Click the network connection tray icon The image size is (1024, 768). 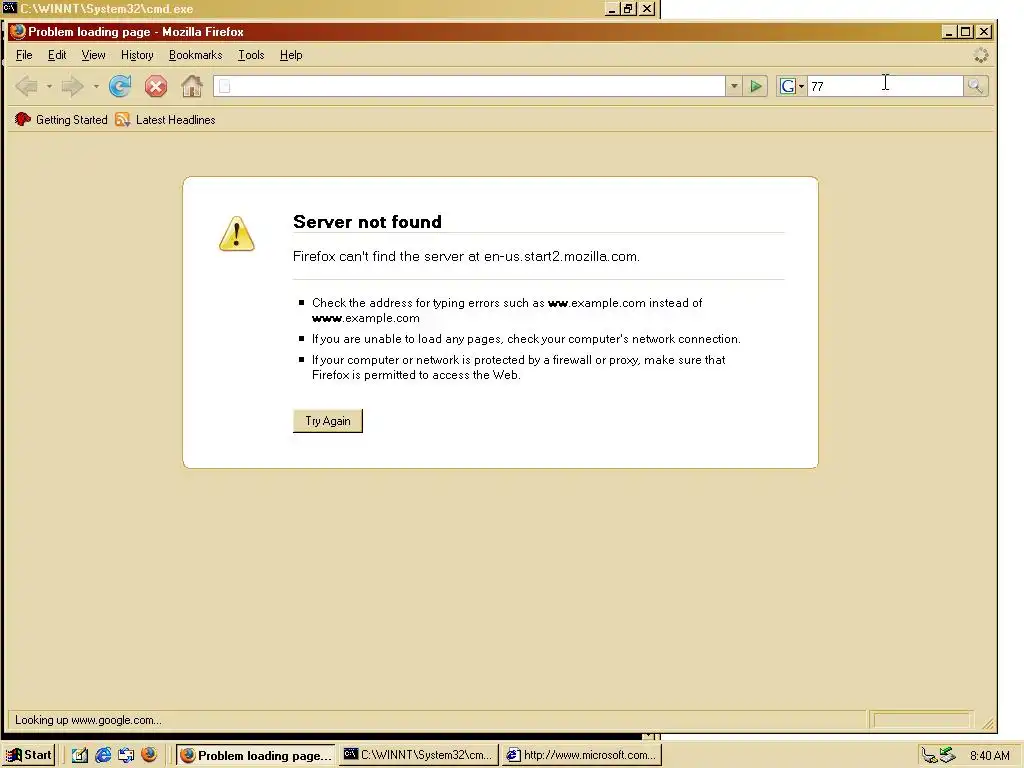(929, 756)
